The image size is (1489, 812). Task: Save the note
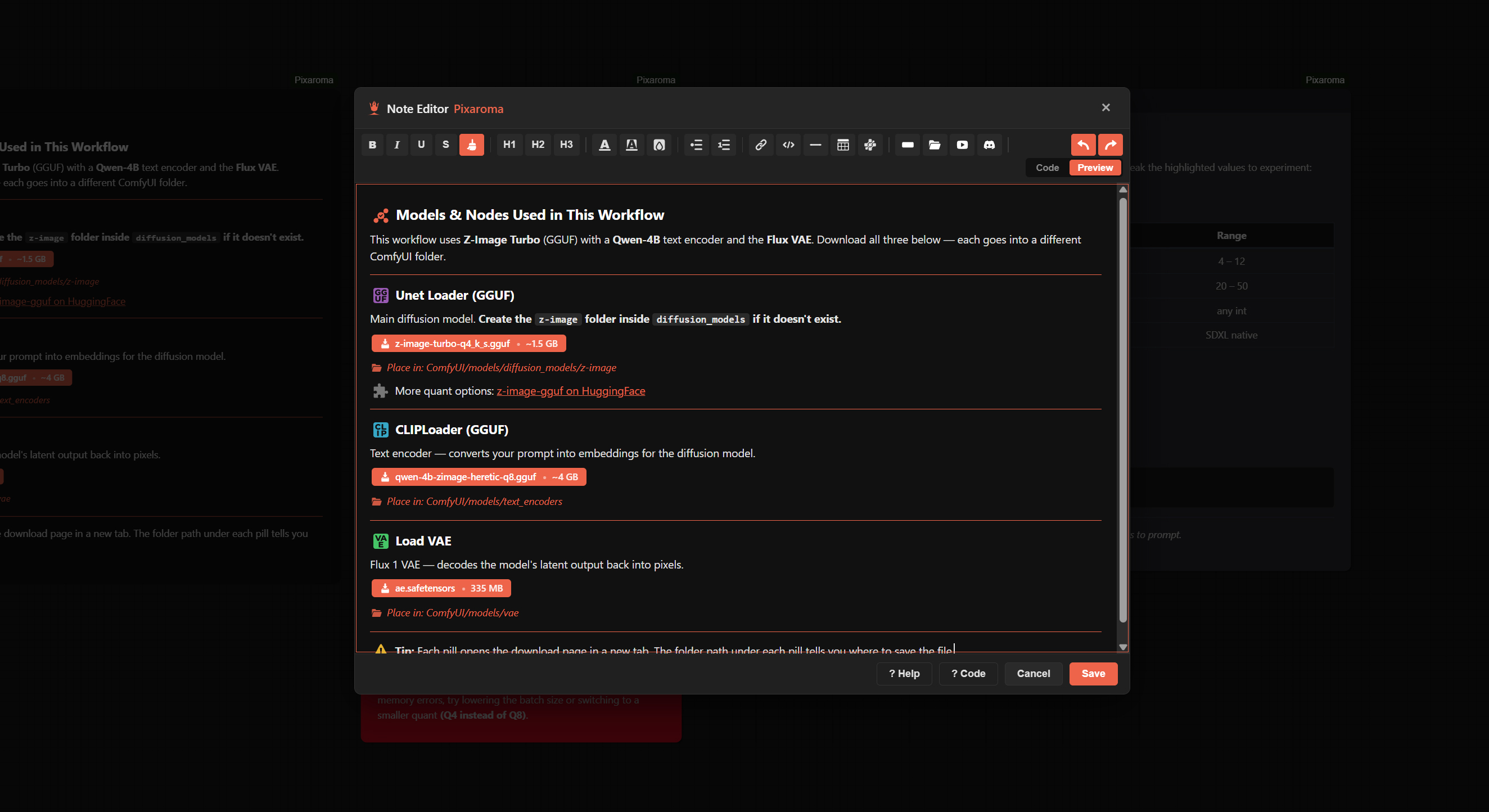click(x=1093, y=673)
